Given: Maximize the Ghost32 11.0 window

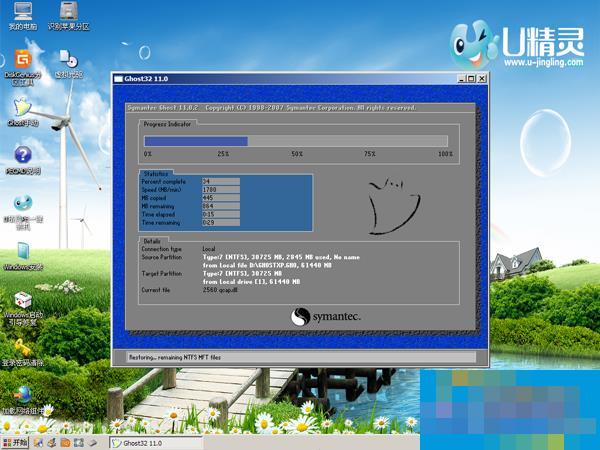Looking at the screenshot, I should click(x=471, y=78).
